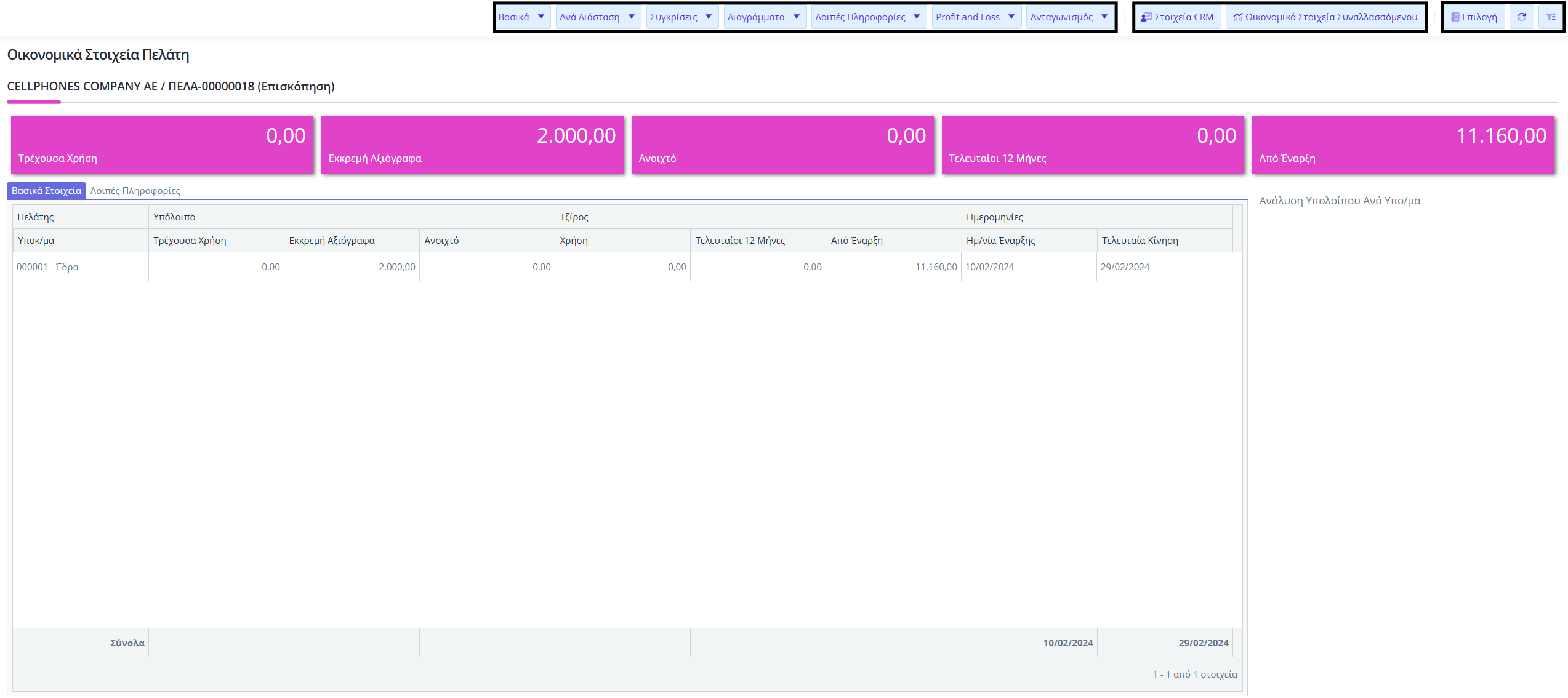Click the Ανοιχτό column header
This screenshot has height=698, width=1568.
click(487, 241)
